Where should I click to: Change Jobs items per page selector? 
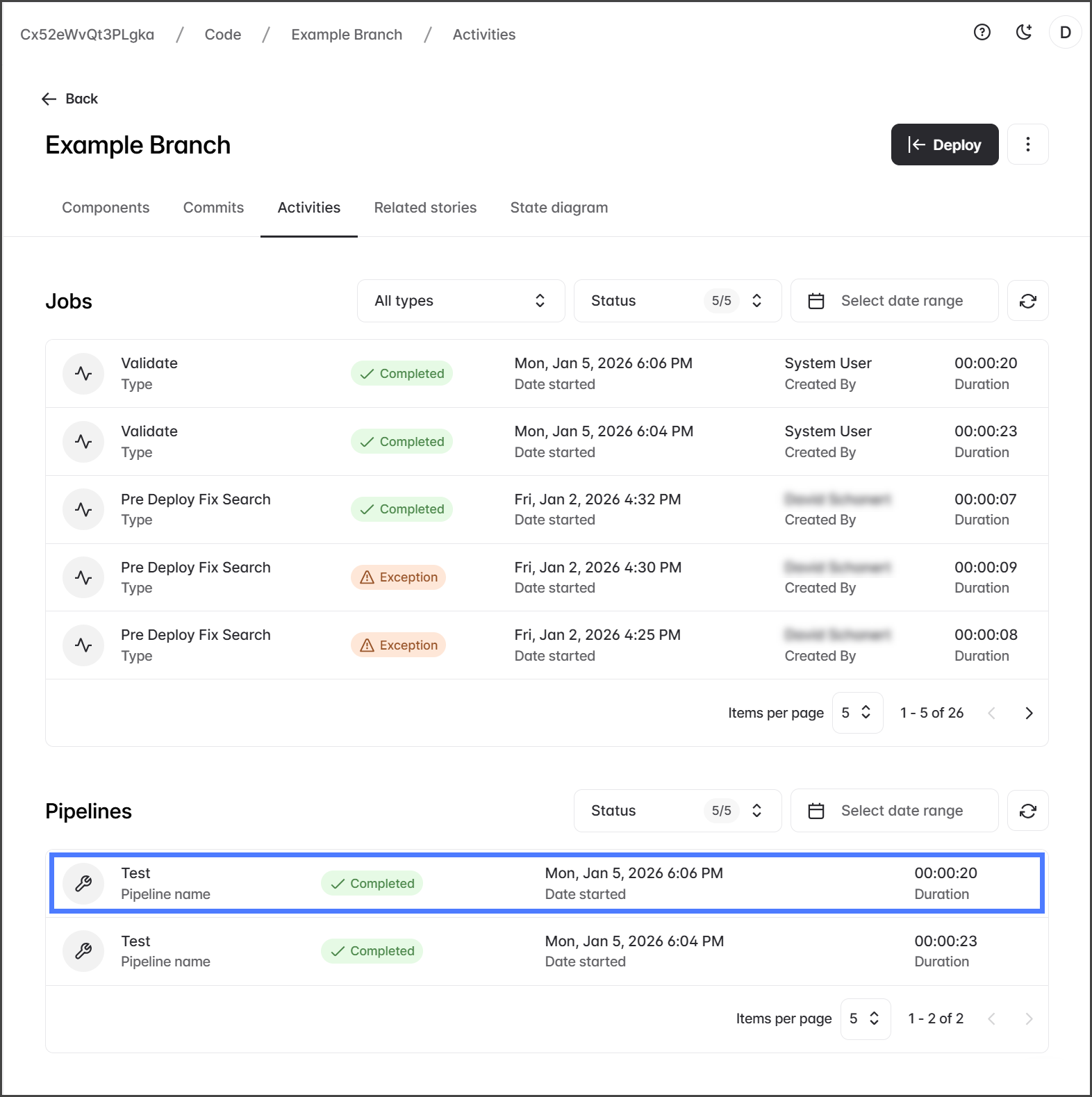coord(857,713)
